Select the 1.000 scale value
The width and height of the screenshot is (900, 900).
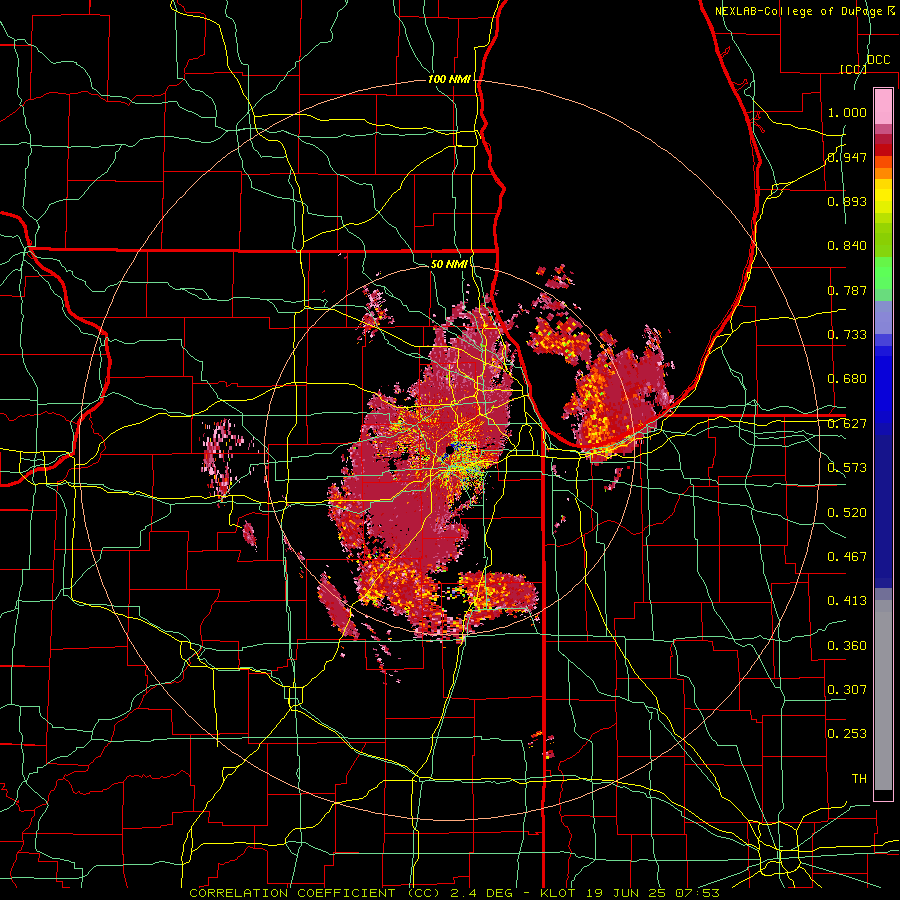(x=847, y=112)
